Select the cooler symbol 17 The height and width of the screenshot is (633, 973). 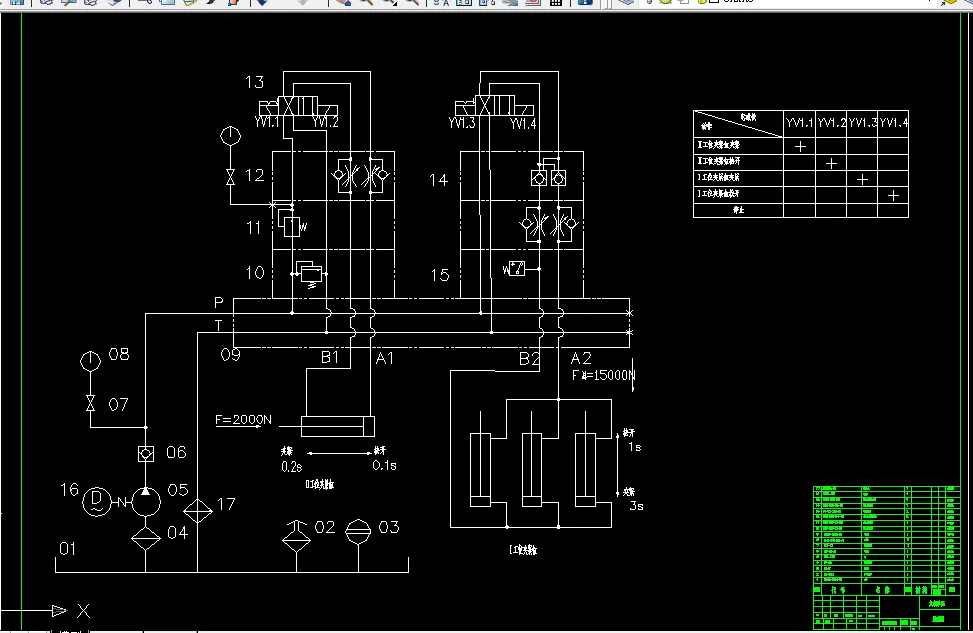(x=198, y=511)
